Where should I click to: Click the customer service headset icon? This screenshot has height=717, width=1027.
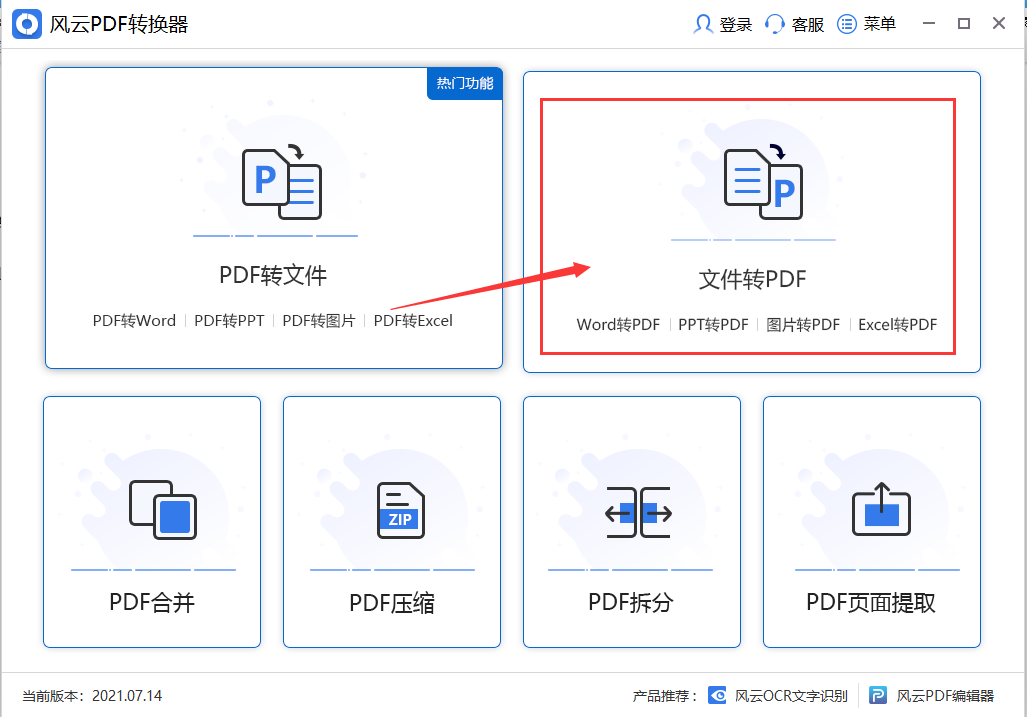pos(775,24)
